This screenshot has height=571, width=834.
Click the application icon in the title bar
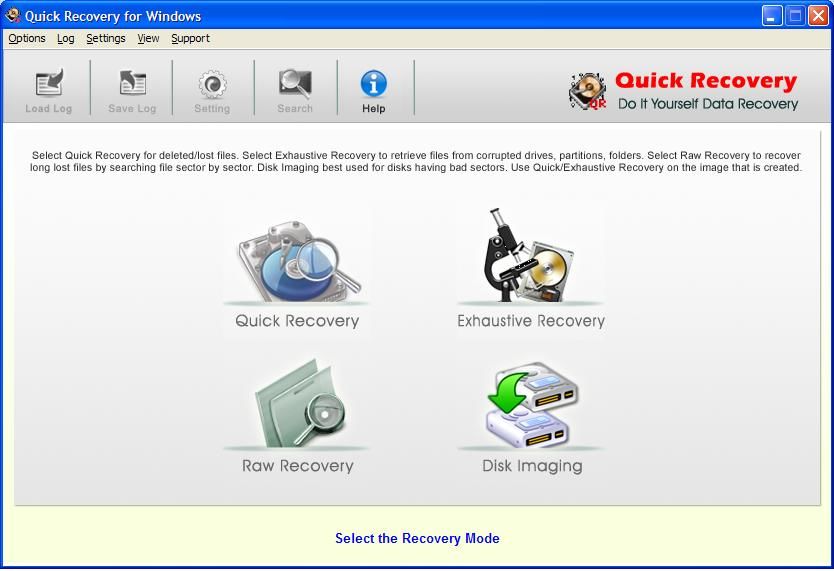pos(13,15)
